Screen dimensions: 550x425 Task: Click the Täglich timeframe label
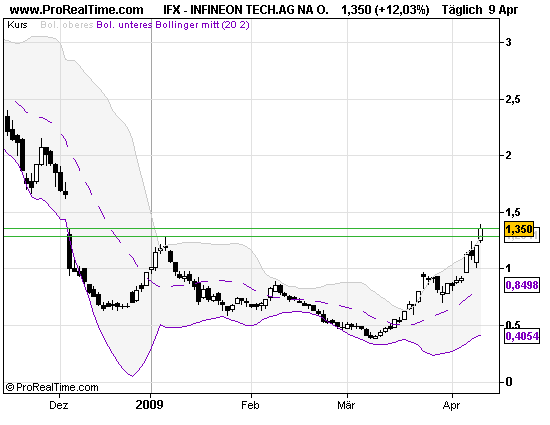click(462, 10)
